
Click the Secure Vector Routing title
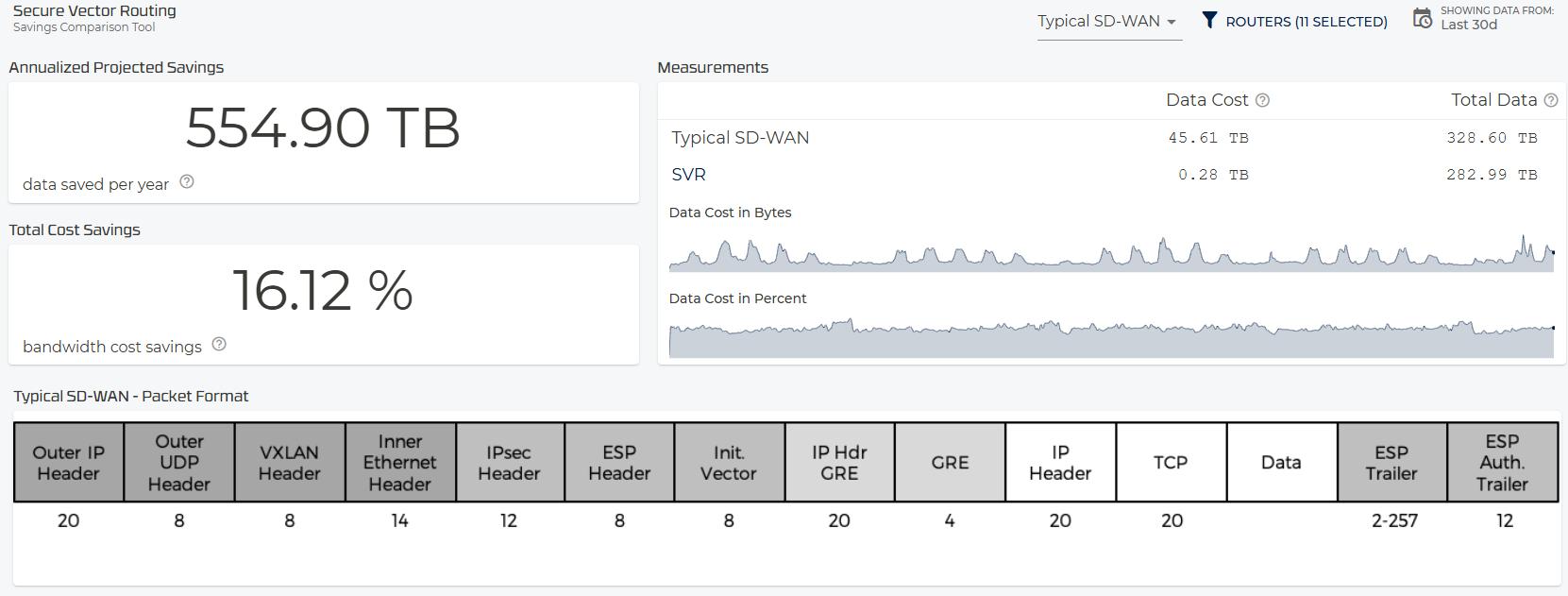tap(94, 11)
